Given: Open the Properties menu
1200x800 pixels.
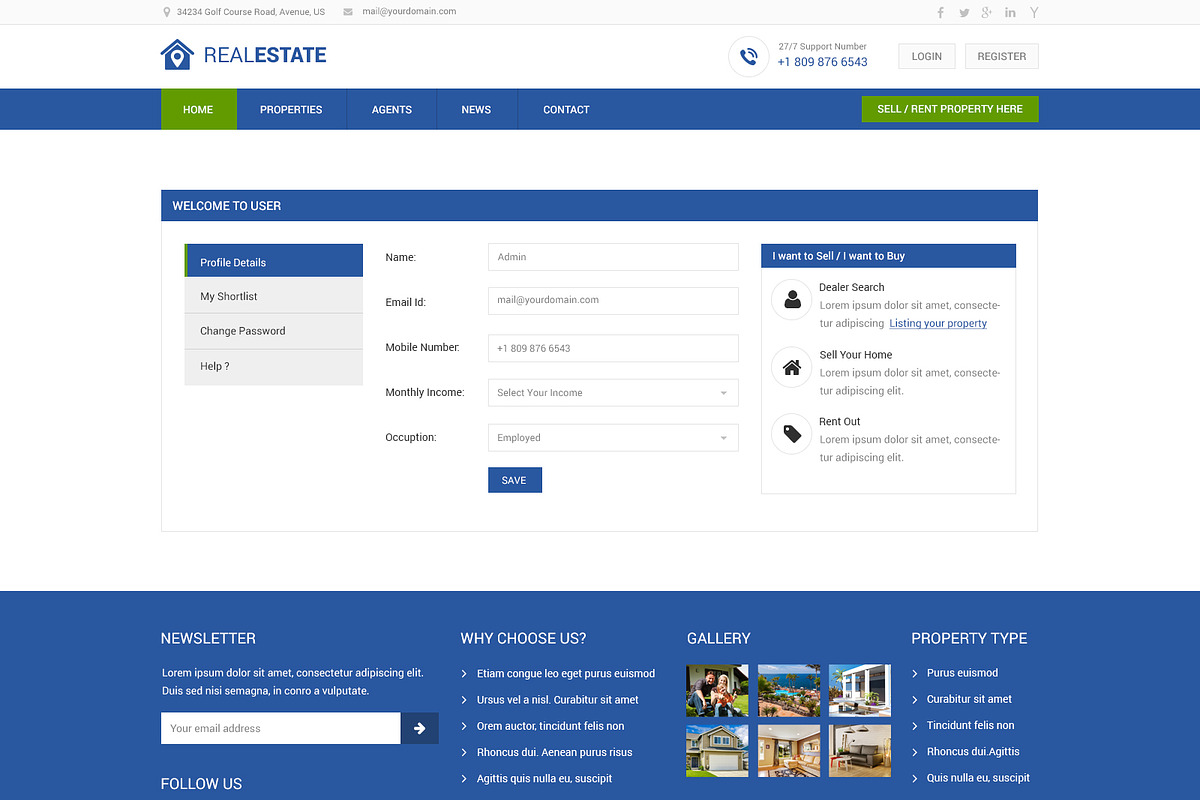Looking at the screenshot, I should [x=291, y=109].
